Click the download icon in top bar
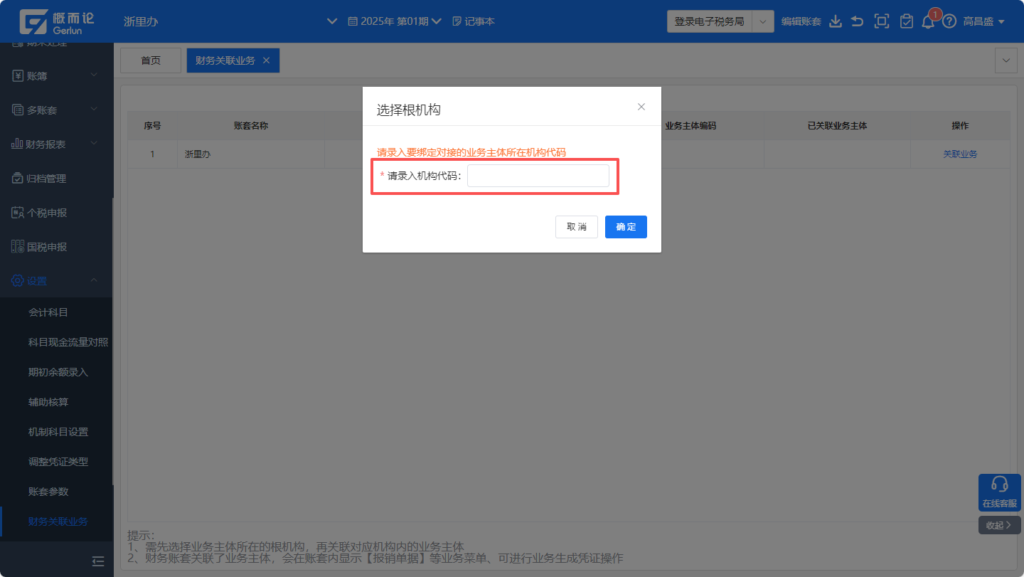 [x=835, y=21]
